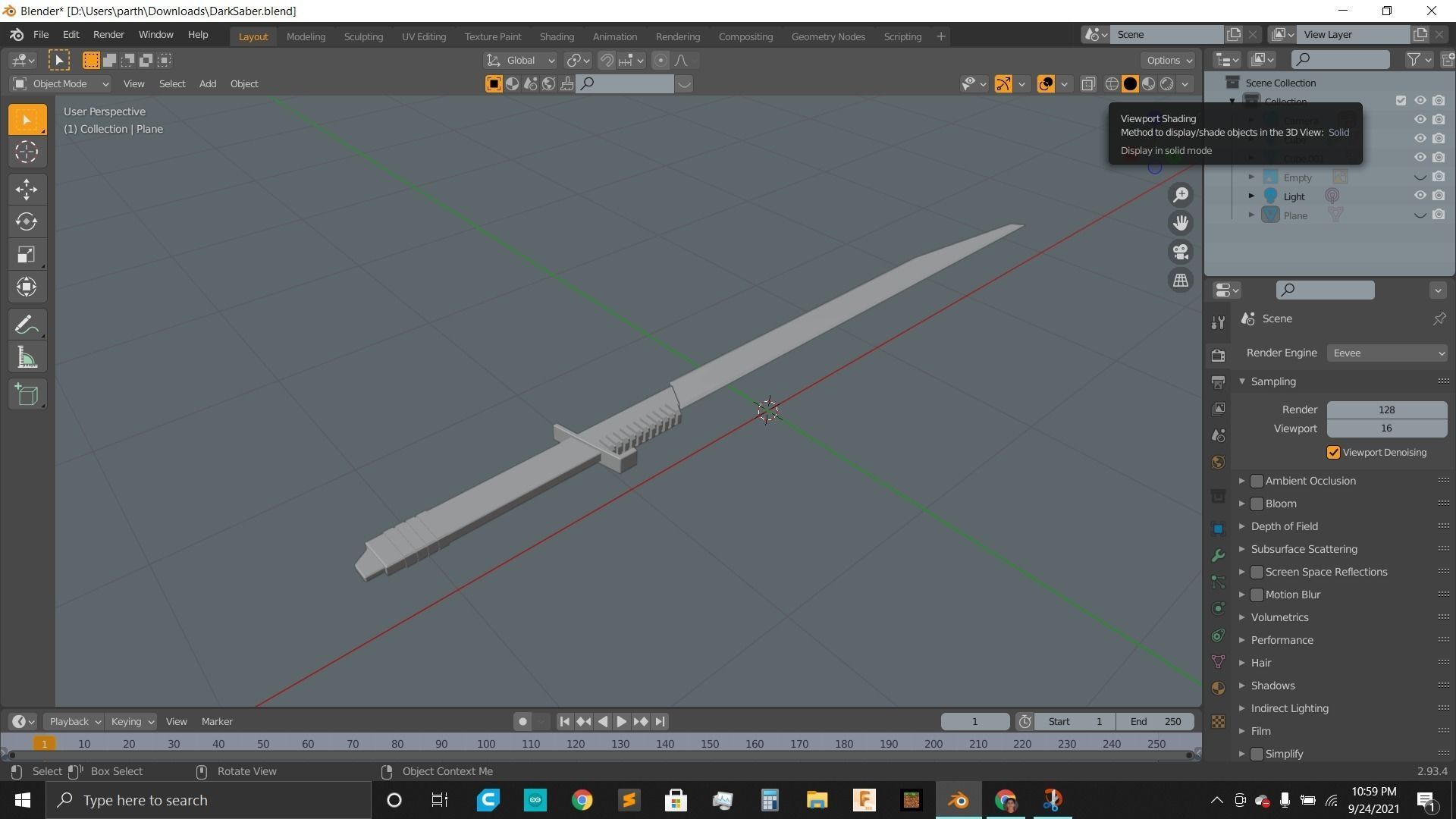Switch perspective/orthographic grid gizmo
Image resolution: width=1456 pixels, height=819 pixels.
click(1181, 281)
